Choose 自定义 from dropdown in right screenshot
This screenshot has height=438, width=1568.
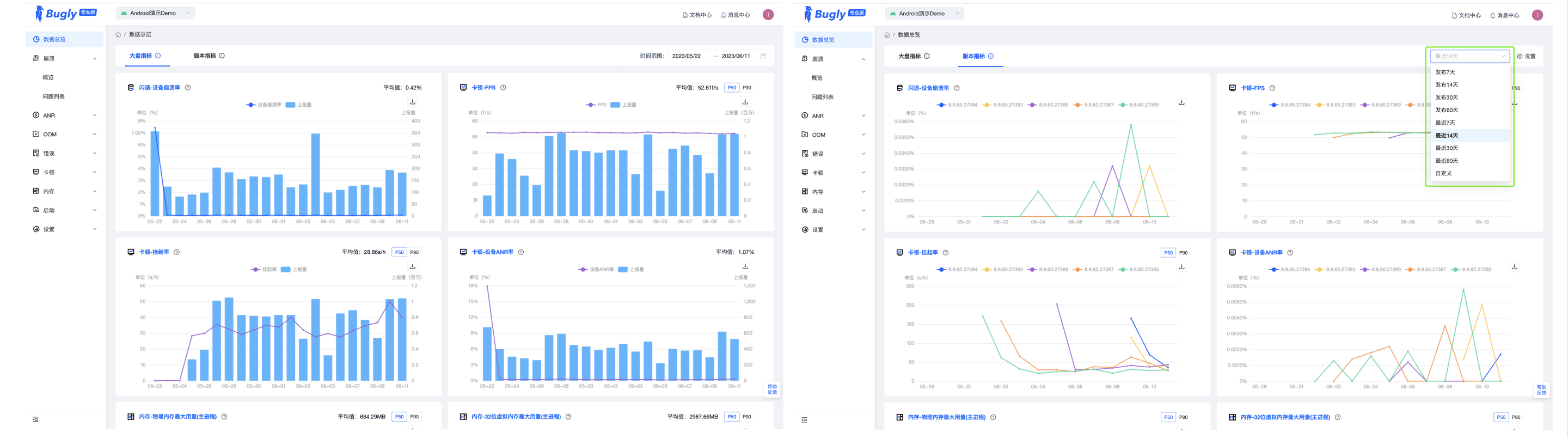pos(1469,173)
